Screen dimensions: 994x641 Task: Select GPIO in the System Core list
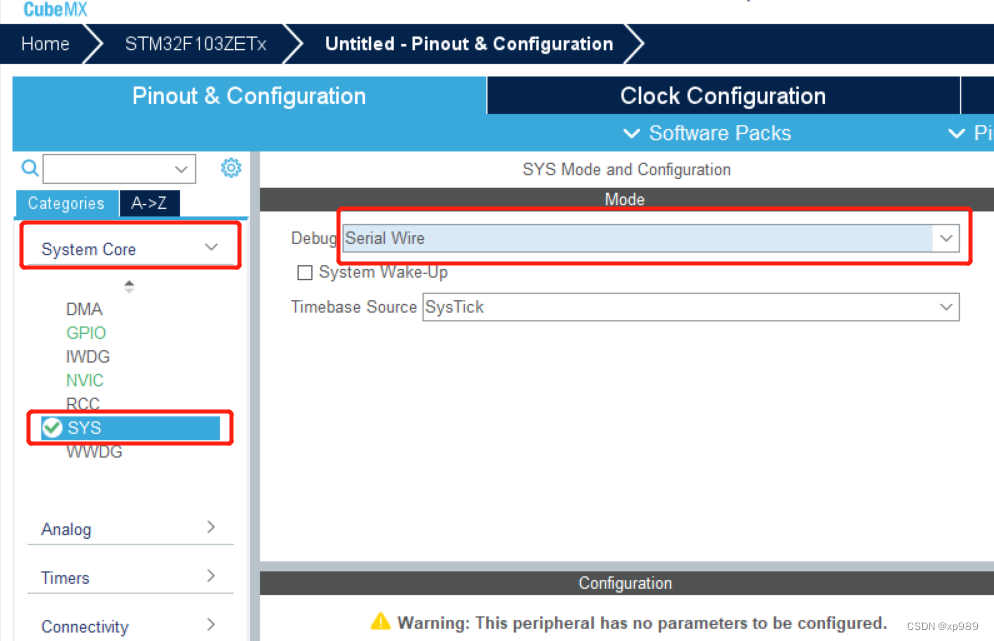coord(86,333)
